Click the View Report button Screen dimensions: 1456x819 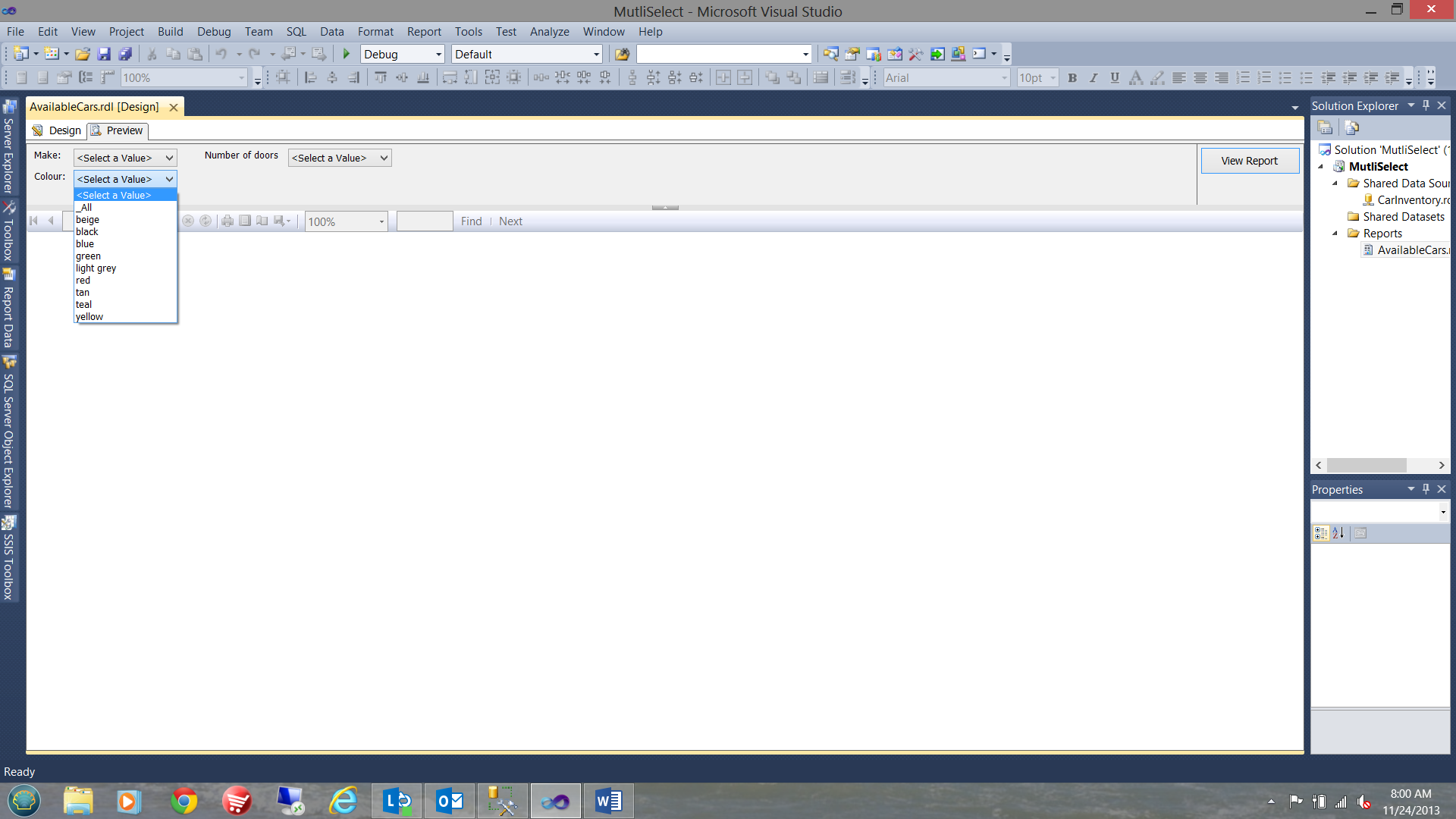(x=1249, y=161)
